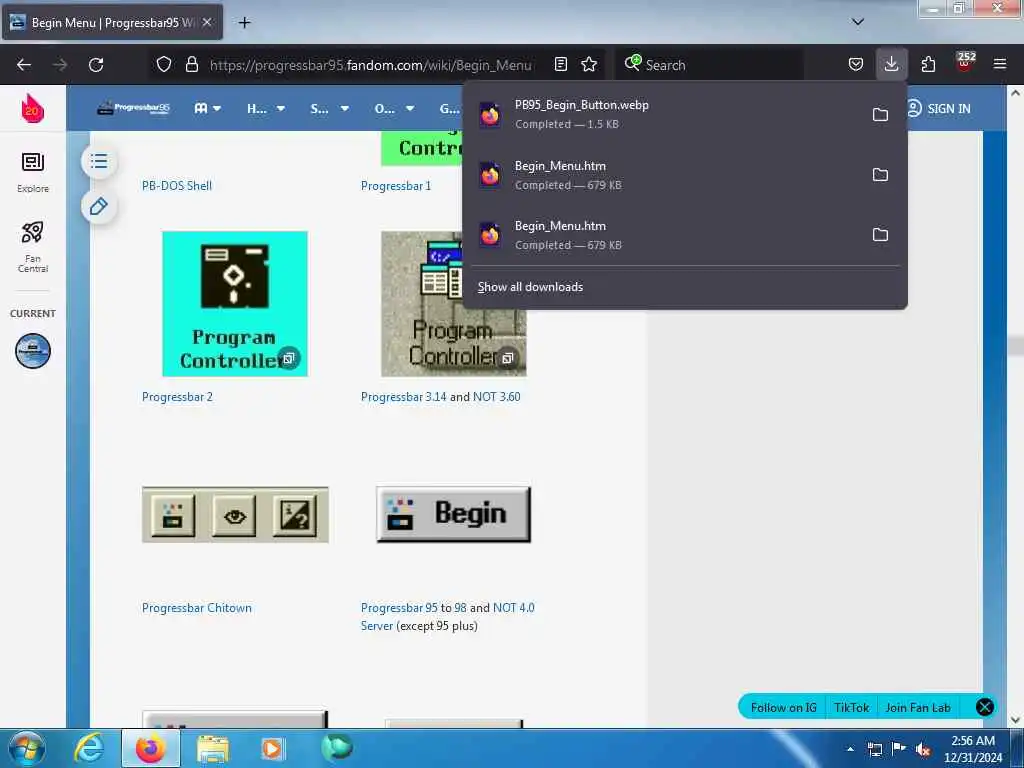Open the NOT 3.60 link
1024x768 pixels.
click(x=496, y=396)
